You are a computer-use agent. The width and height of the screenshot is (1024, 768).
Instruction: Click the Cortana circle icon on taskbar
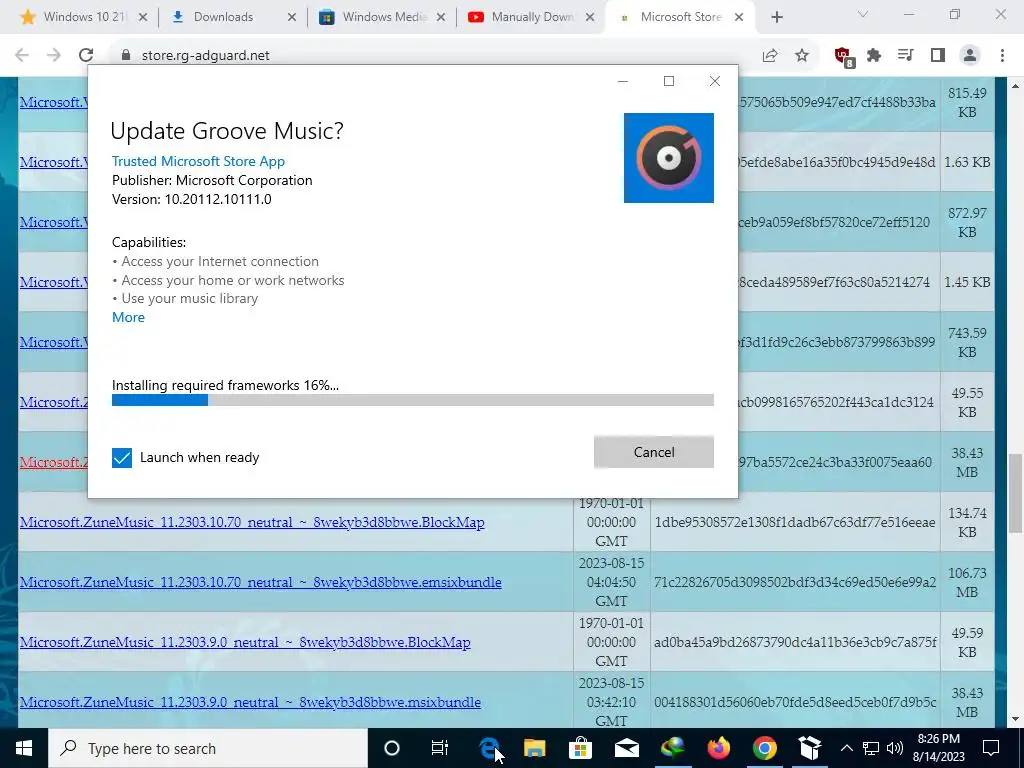coord(391,748)
